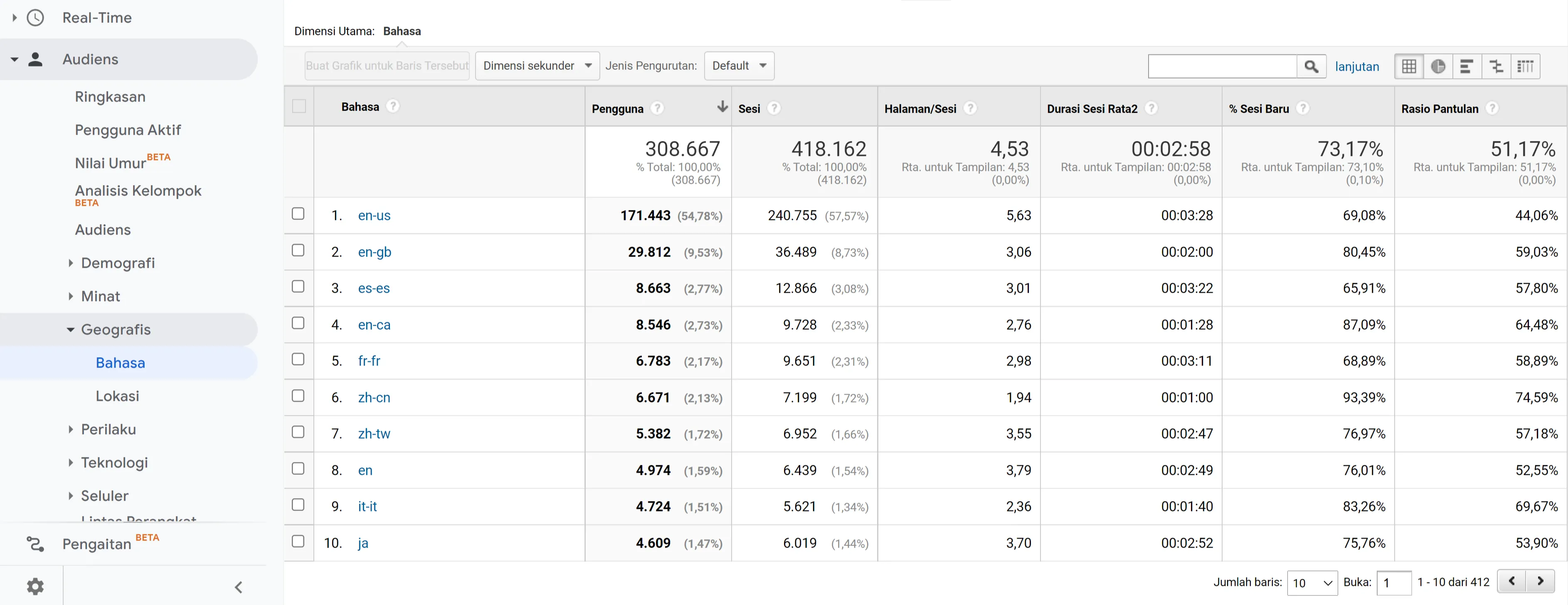Click Buat Grafik untuk Baris Tersebut button
The height and width of the screenshot is (605, 1568).
tap(387, 66)
